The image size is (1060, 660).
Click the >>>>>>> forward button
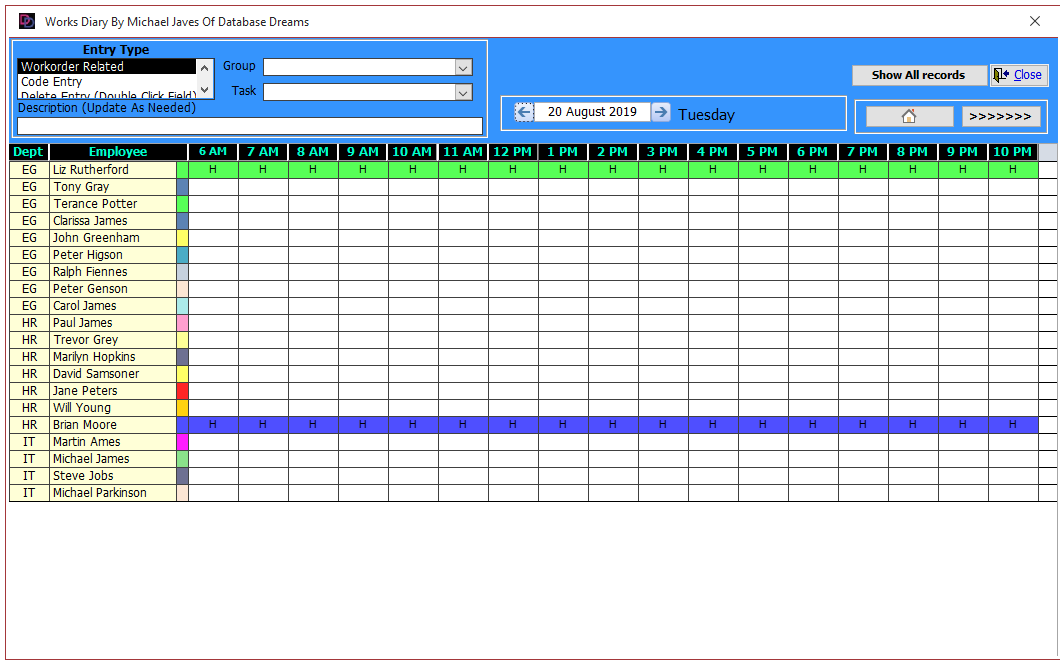tap(1001, 116)
